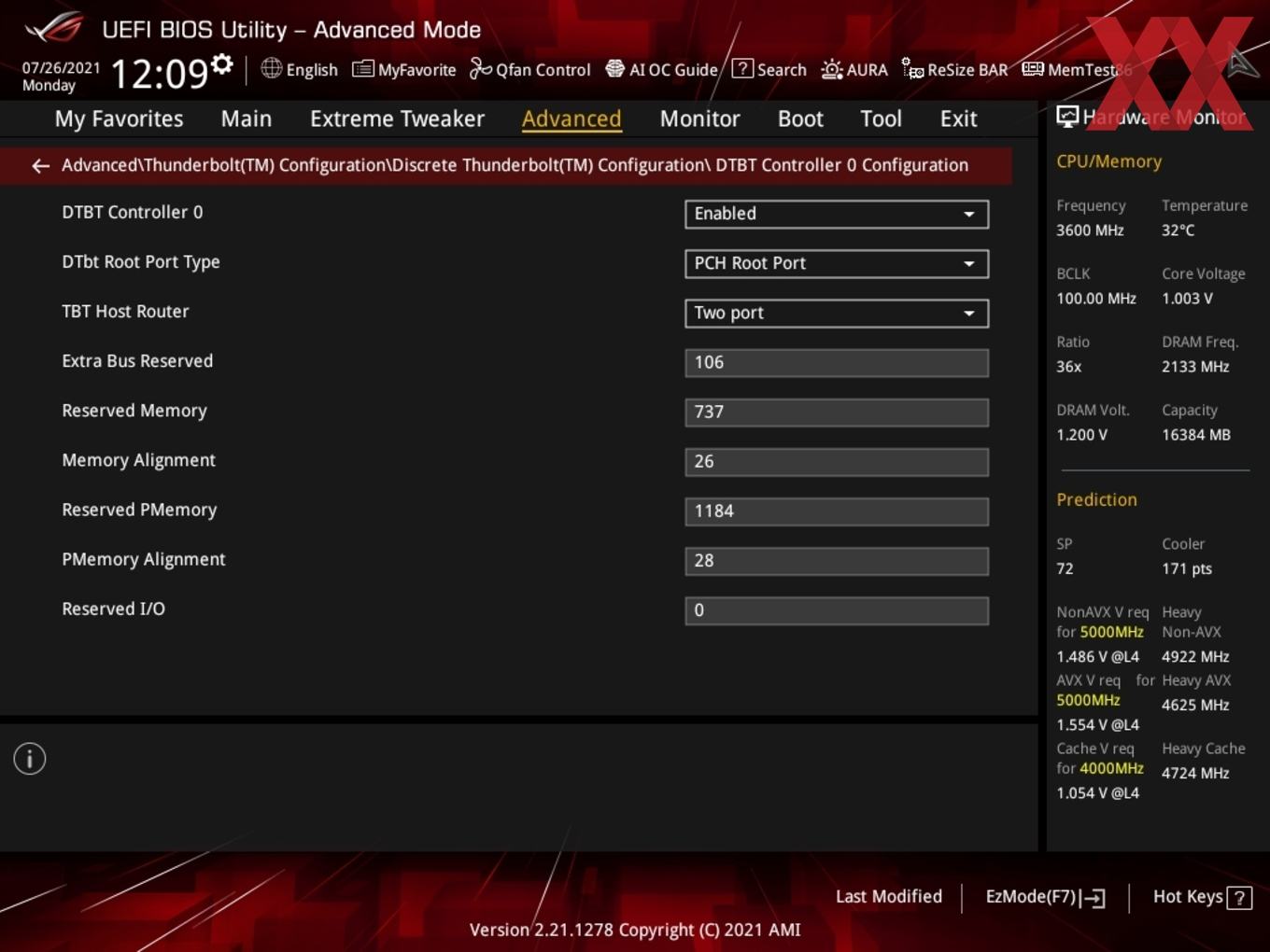Click the version copyright text
The width and height of the screenshot is (1270, 952).
pyautogui.click(x=635, y=930)
